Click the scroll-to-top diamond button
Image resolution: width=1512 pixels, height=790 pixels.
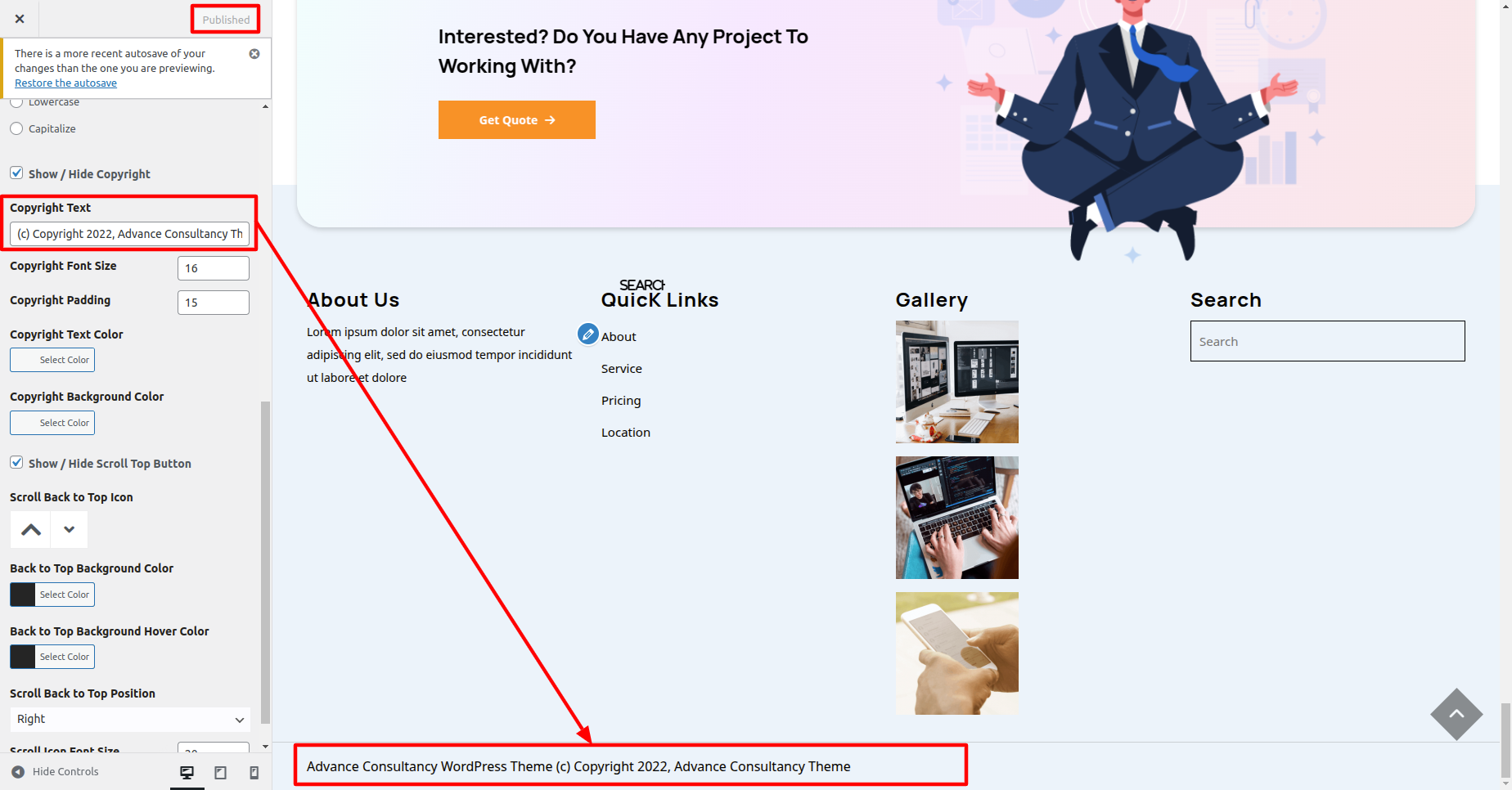click(1456, 714)
